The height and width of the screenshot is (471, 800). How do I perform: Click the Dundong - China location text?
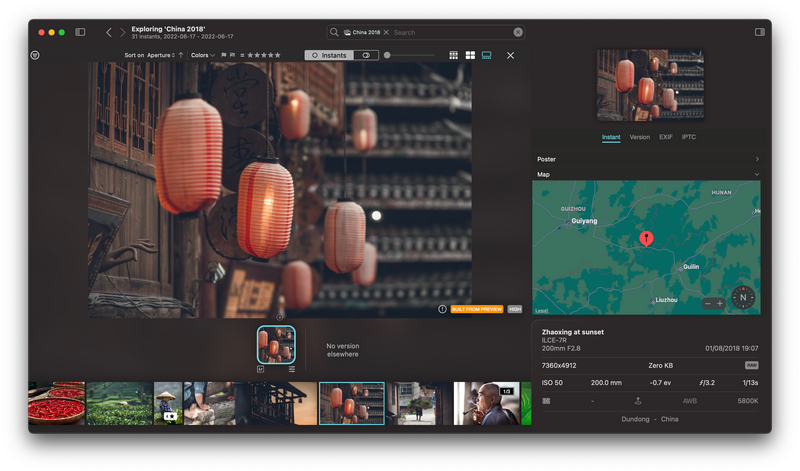(649, 419)
